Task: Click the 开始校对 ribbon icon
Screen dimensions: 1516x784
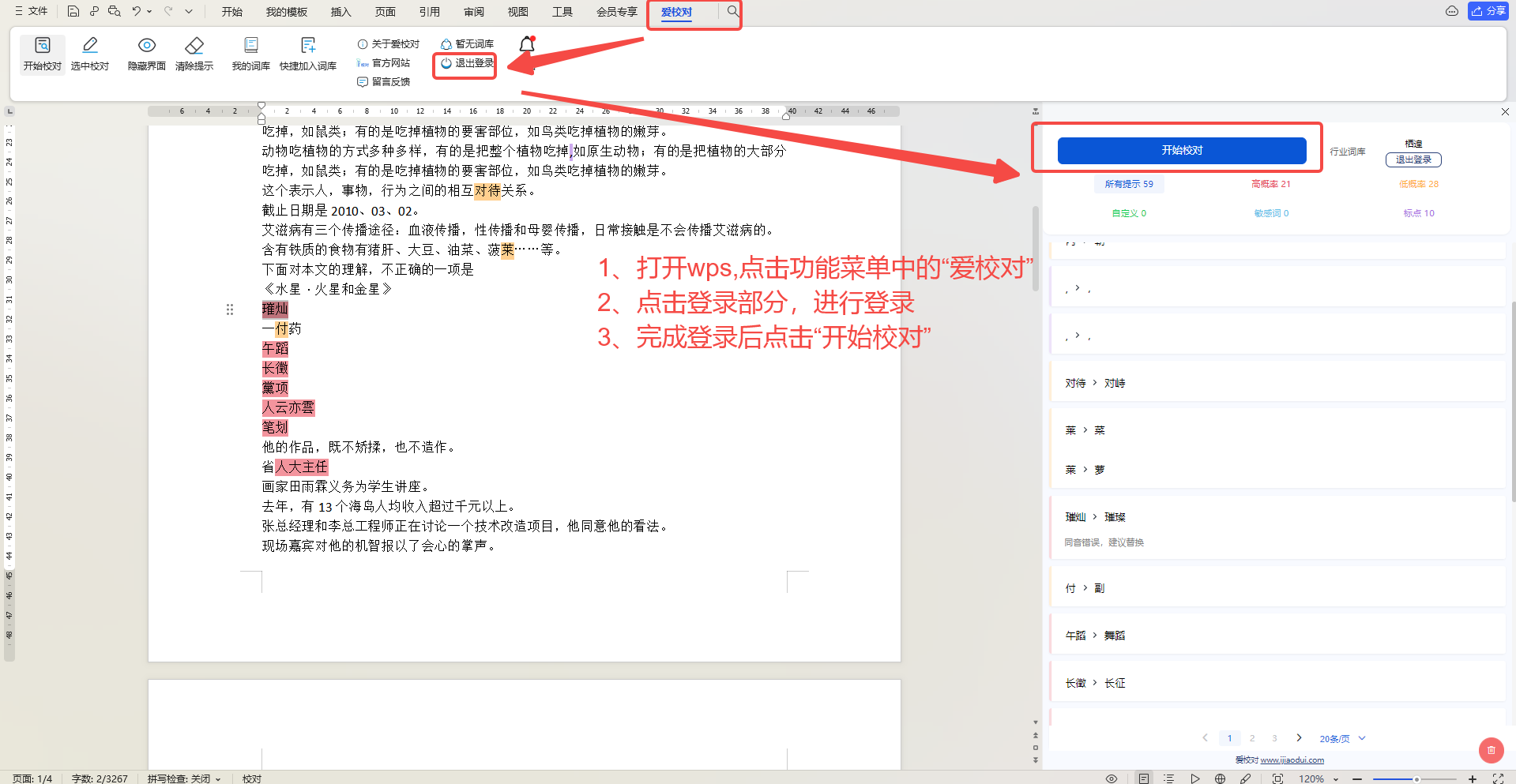Action: point(43,54)
